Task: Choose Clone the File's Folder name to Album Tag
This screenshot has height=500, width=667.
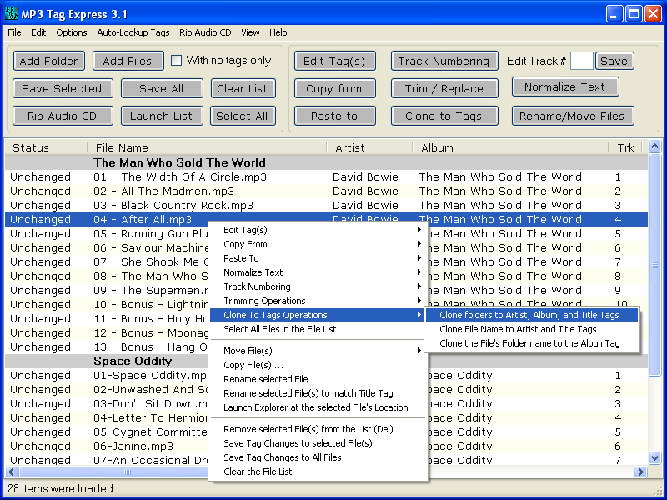Action: 532,343
